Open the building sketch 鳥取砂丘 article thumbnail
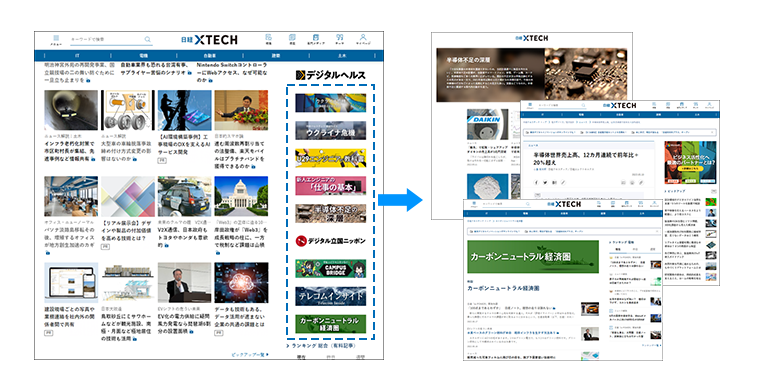Image resolution: width=758 pixels, height=392 pixels. pyautogui.click(x=128, y=283)
